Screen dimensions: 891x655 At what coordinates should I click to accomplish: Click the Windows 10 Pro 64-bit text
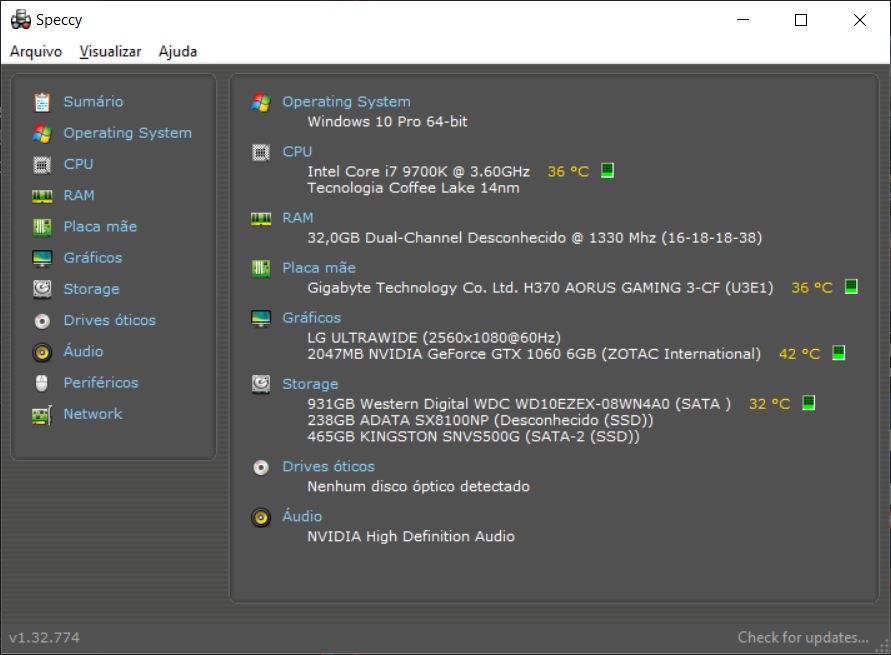[x=388, y=122]
